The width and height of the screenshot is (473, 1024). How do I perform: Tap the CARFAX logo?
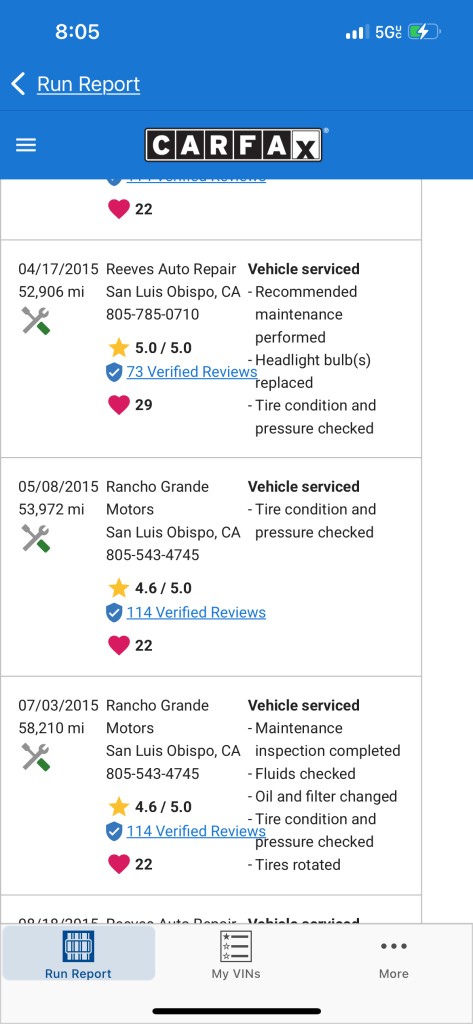[234, 145]
